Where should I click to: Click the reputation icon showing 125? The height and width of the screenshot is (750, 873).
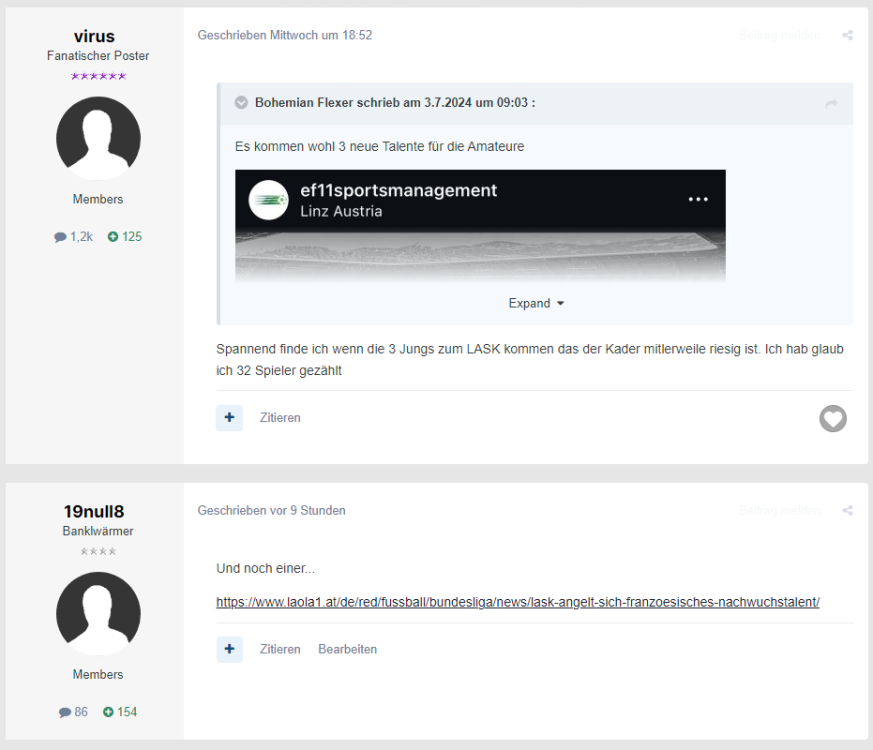click(113, 237)
